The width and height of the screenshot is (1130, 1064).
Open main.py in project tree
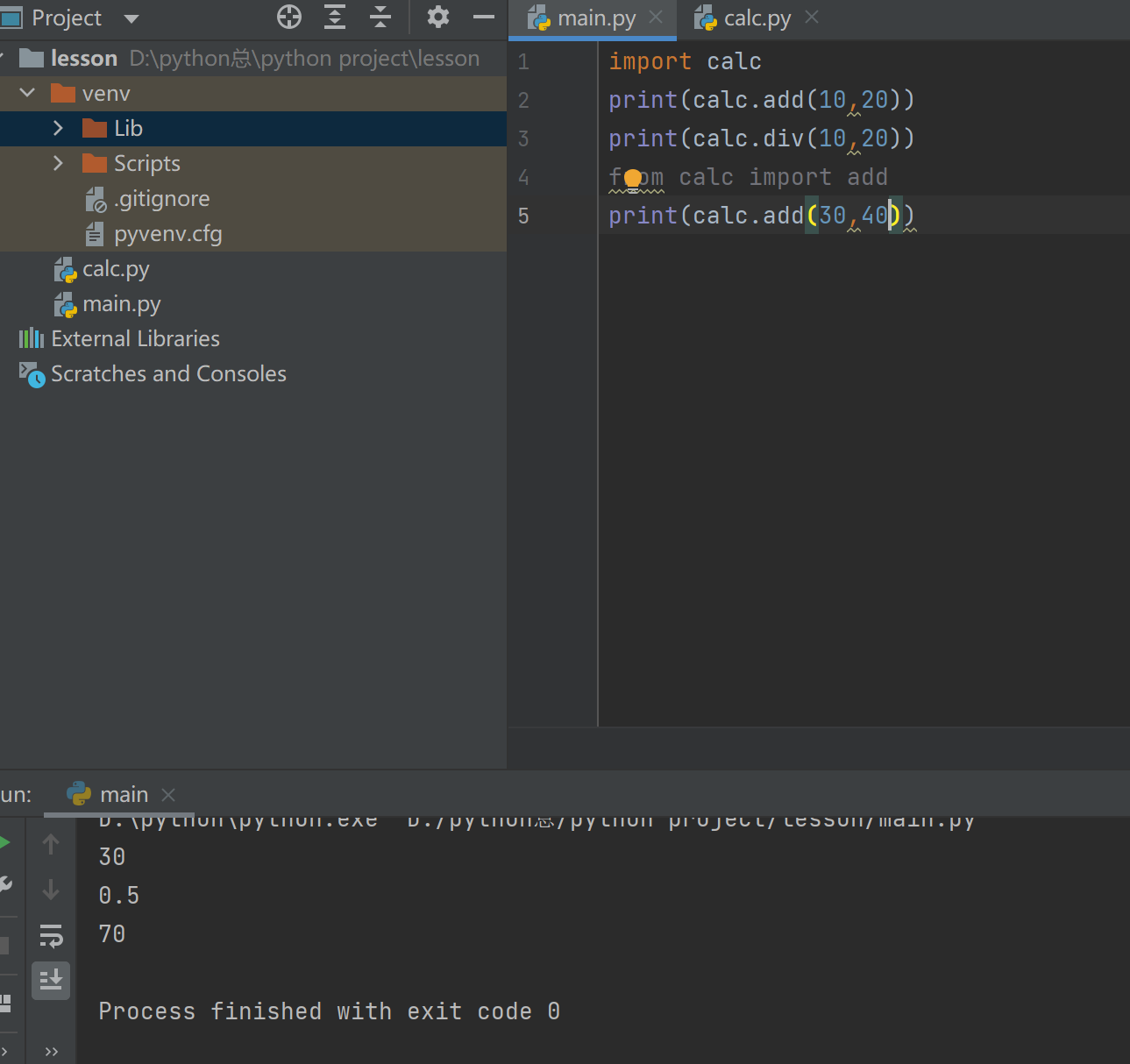(122, 304)
